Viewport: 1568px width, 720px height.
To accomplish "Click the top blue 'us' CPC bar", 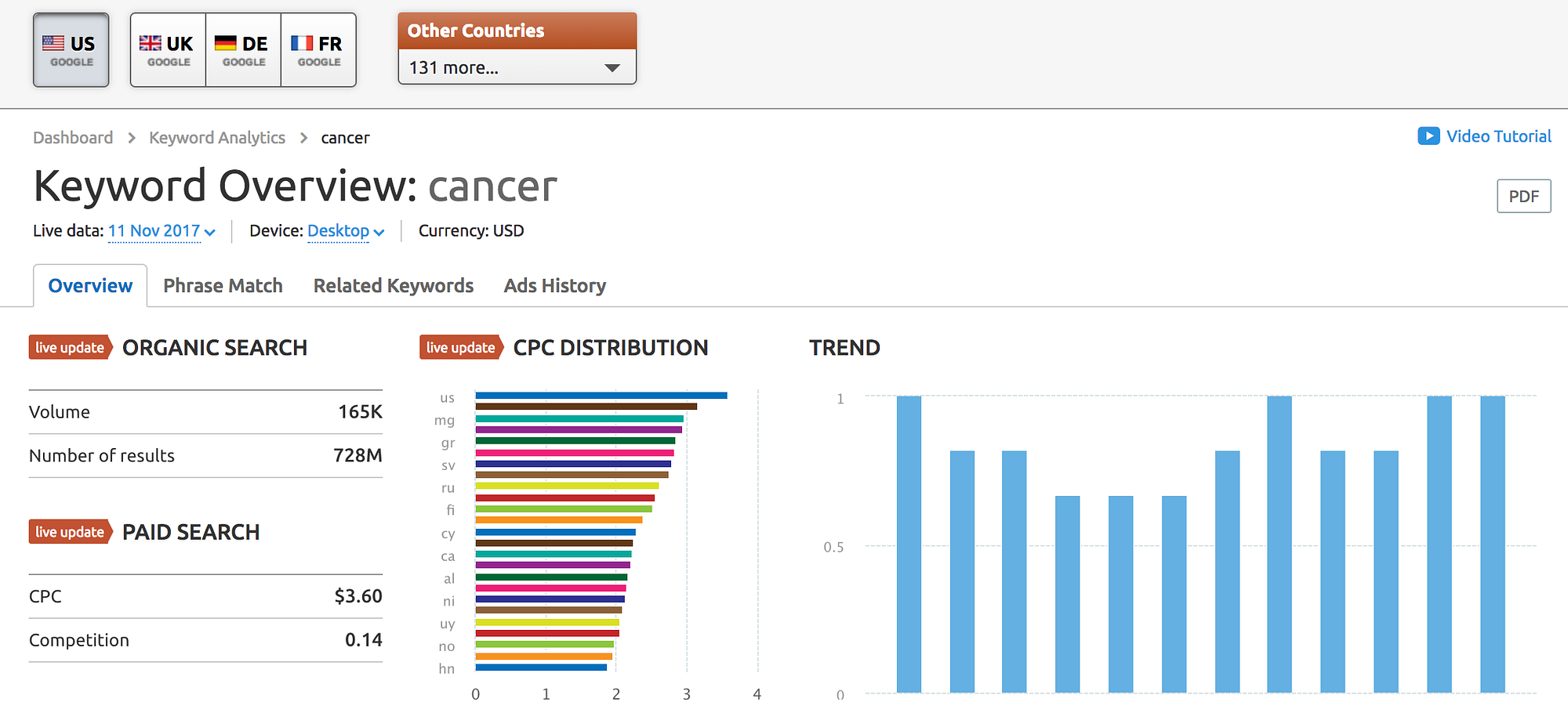I will 601,396.
